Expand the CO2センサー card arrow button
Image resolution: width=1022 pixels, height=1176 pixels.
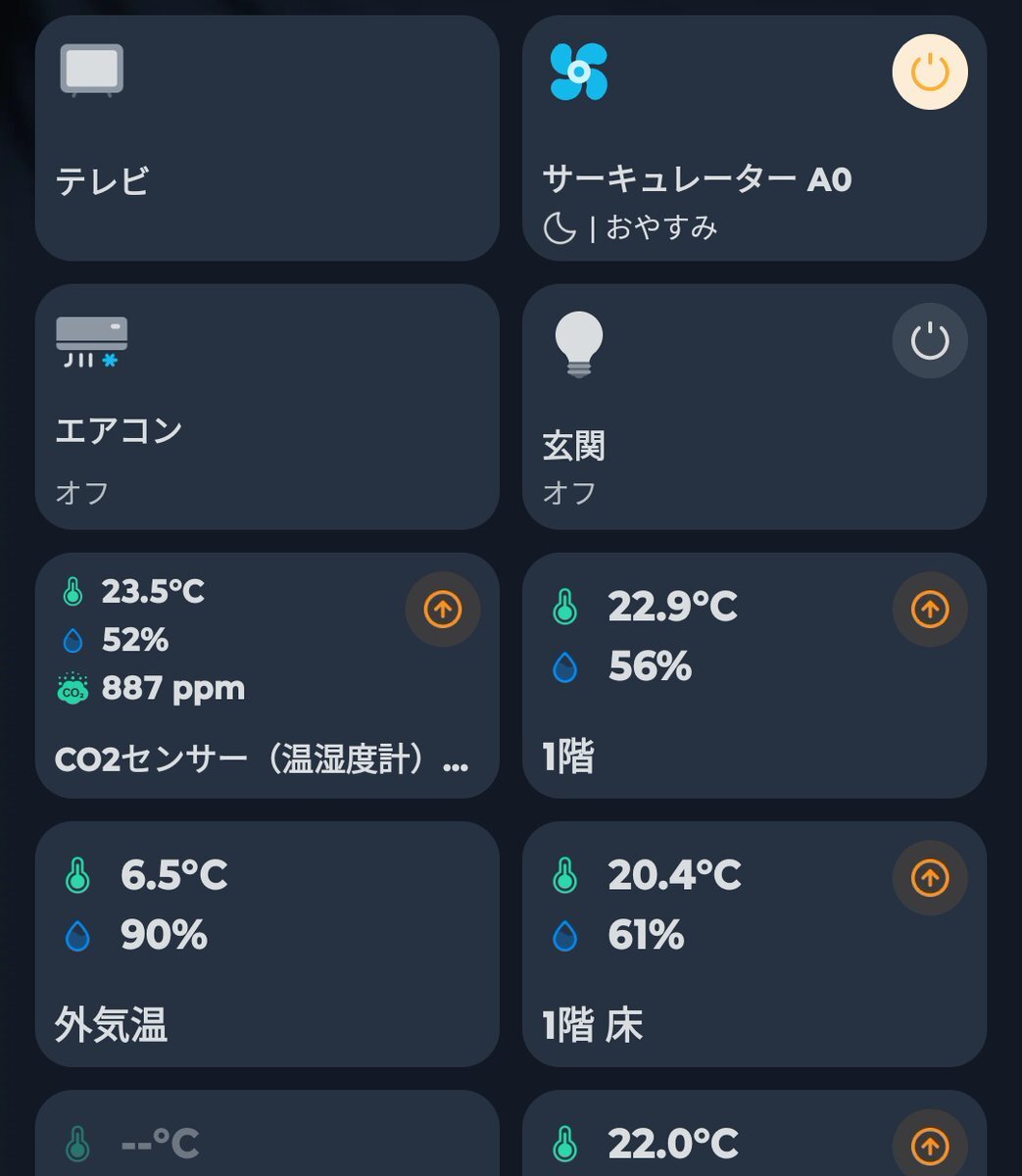click(443, 610)
